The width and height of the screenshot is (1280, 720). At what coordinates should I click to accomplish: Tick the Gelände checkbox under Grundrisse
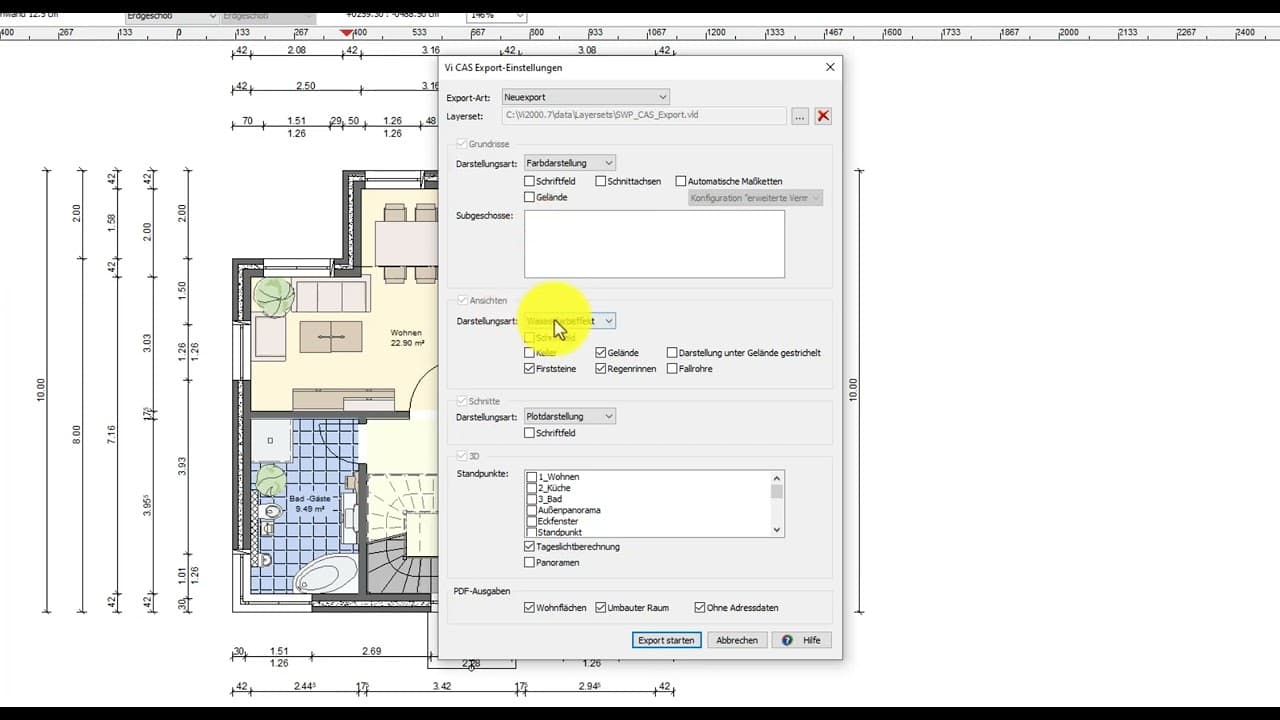point(530,197)
